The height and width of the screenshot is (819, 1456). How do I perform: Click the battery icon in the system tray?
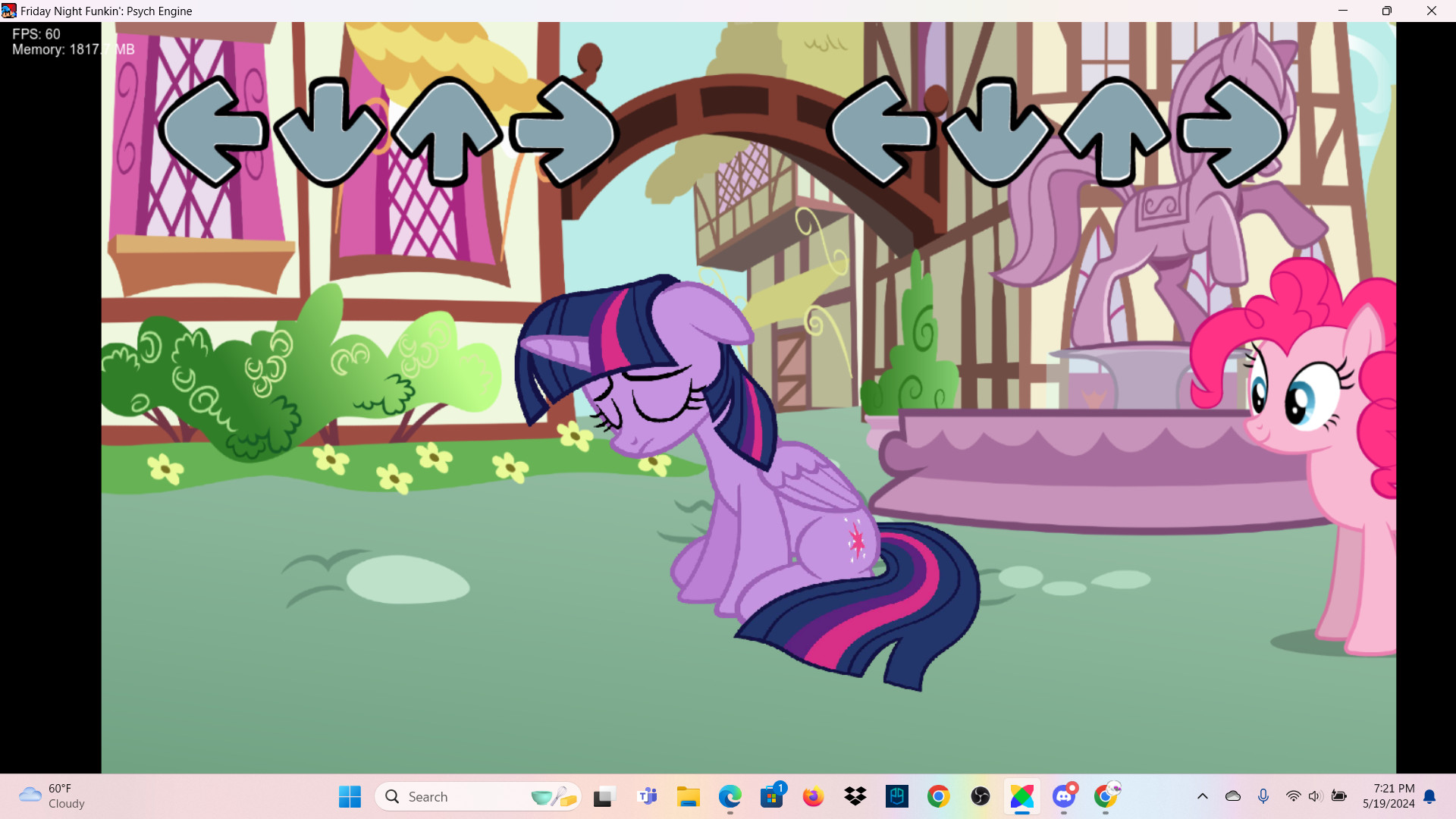tap(1341, 796)
